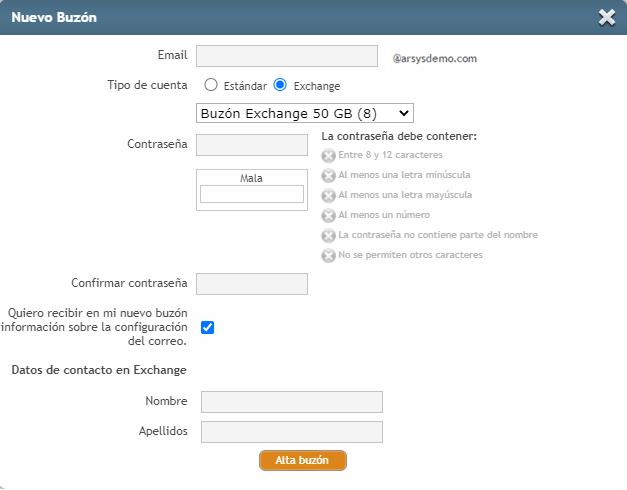Click the Mala password strength bar
Viewport: 627px width, 490px height.
point(252,194)
